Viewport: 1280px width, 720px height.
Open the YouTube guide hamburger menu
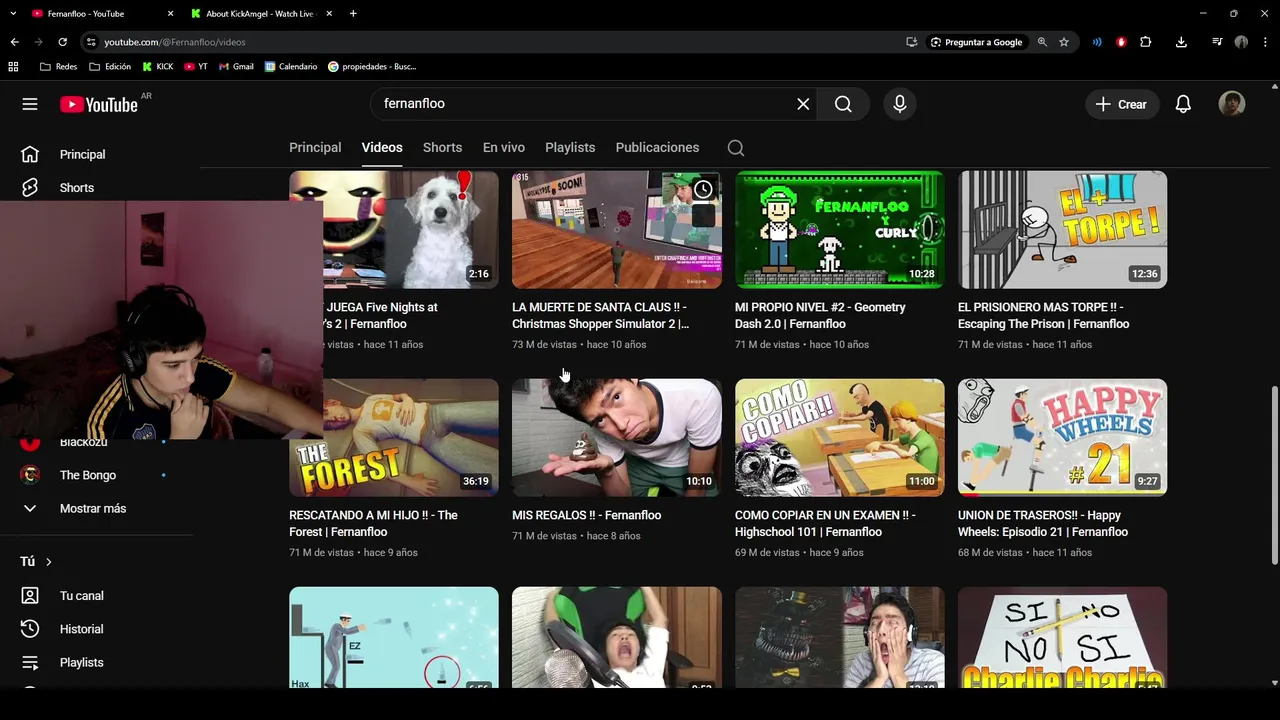[30, 104]
